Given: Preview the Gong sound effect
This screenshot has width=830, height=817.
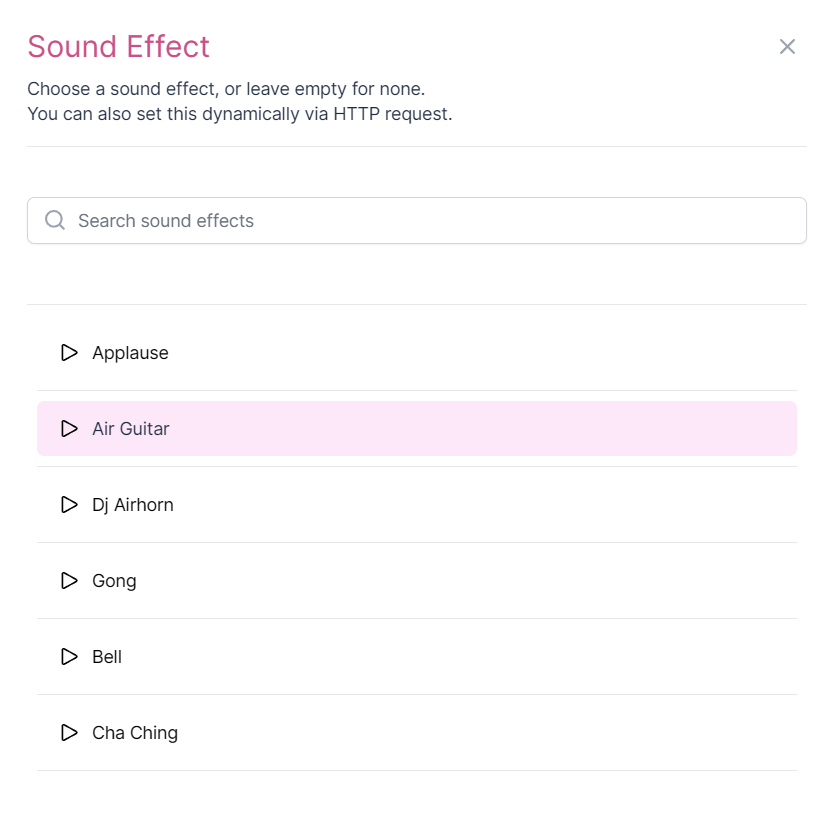Looking at the screenshot, I should [69, 581].
